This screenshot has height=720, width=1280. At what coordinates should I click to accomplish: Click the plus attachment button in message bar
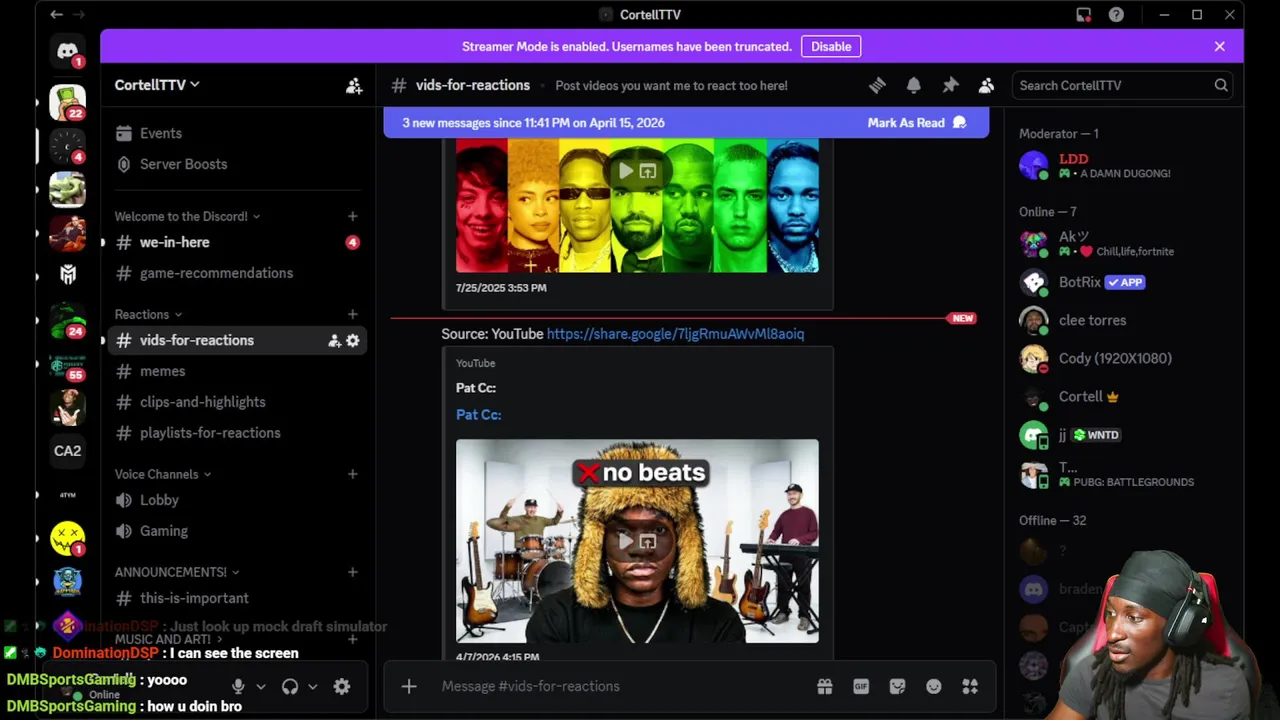coord(409,686)
